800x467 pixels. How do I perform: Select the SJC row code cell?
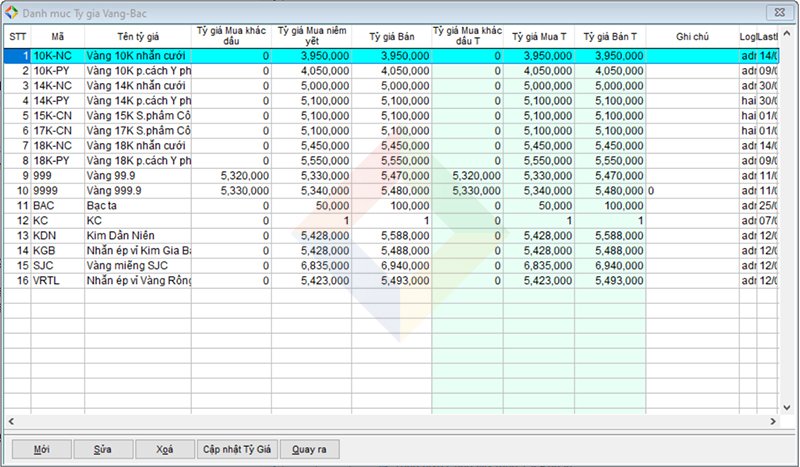pos(57,265)
